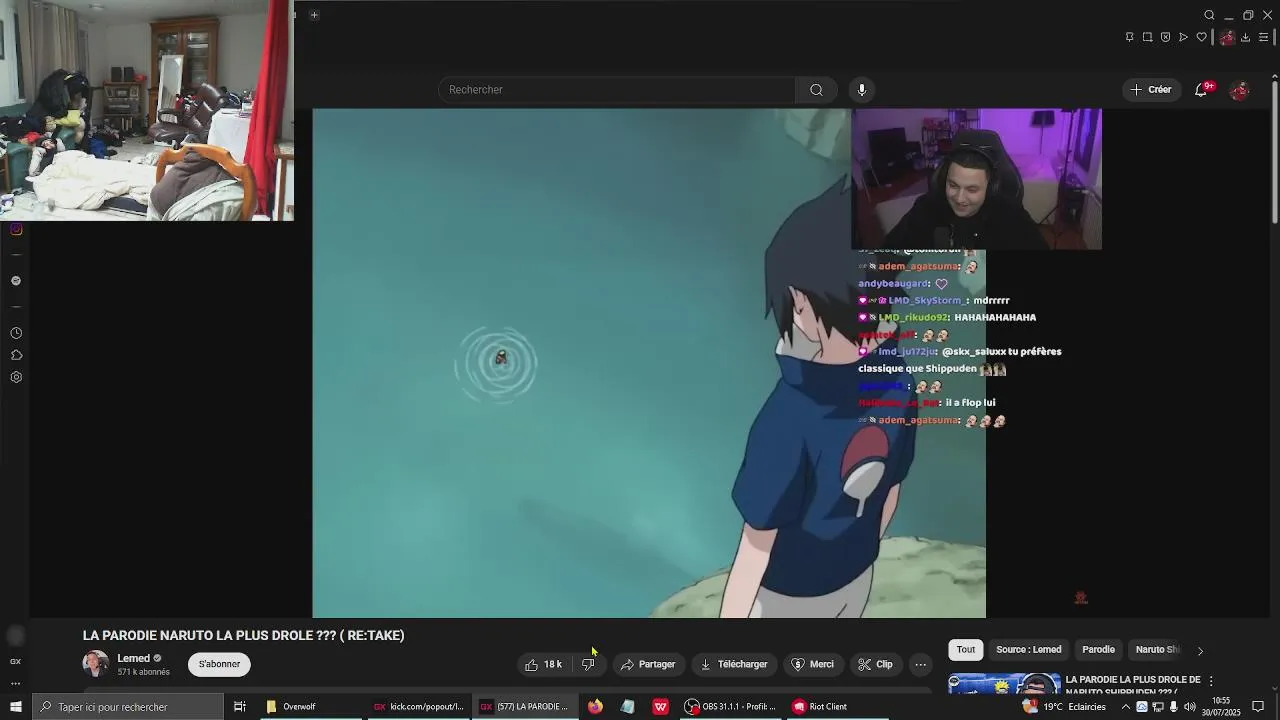Switch to kick.com popout taskbar window
The height and width of the screenshot is (720, 1280).
pyautogui.click(x=418, y=707)
